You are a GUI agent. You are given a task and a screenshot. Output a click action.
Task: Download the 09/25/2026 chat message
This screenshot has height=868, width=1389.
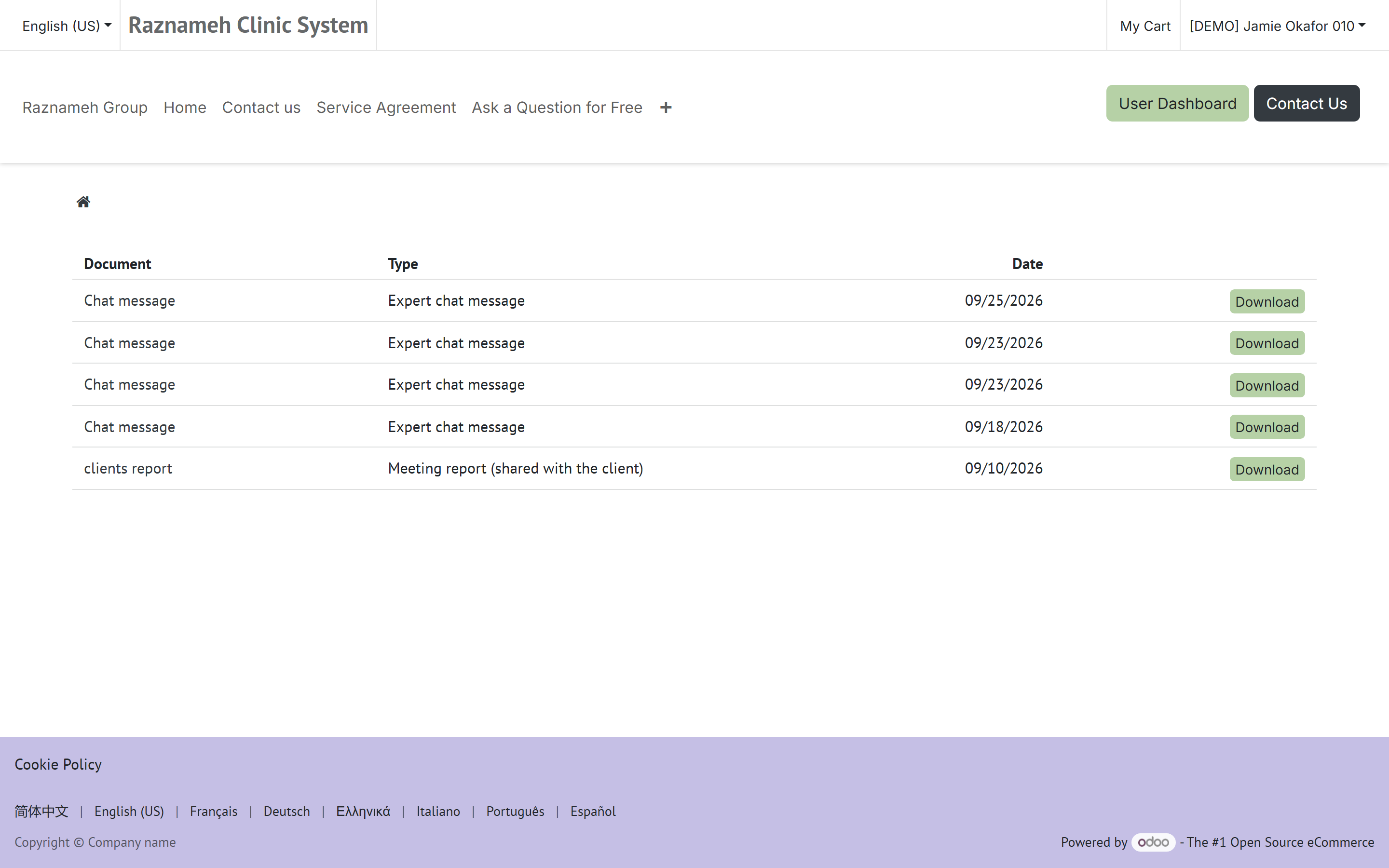pos(1267,301)
